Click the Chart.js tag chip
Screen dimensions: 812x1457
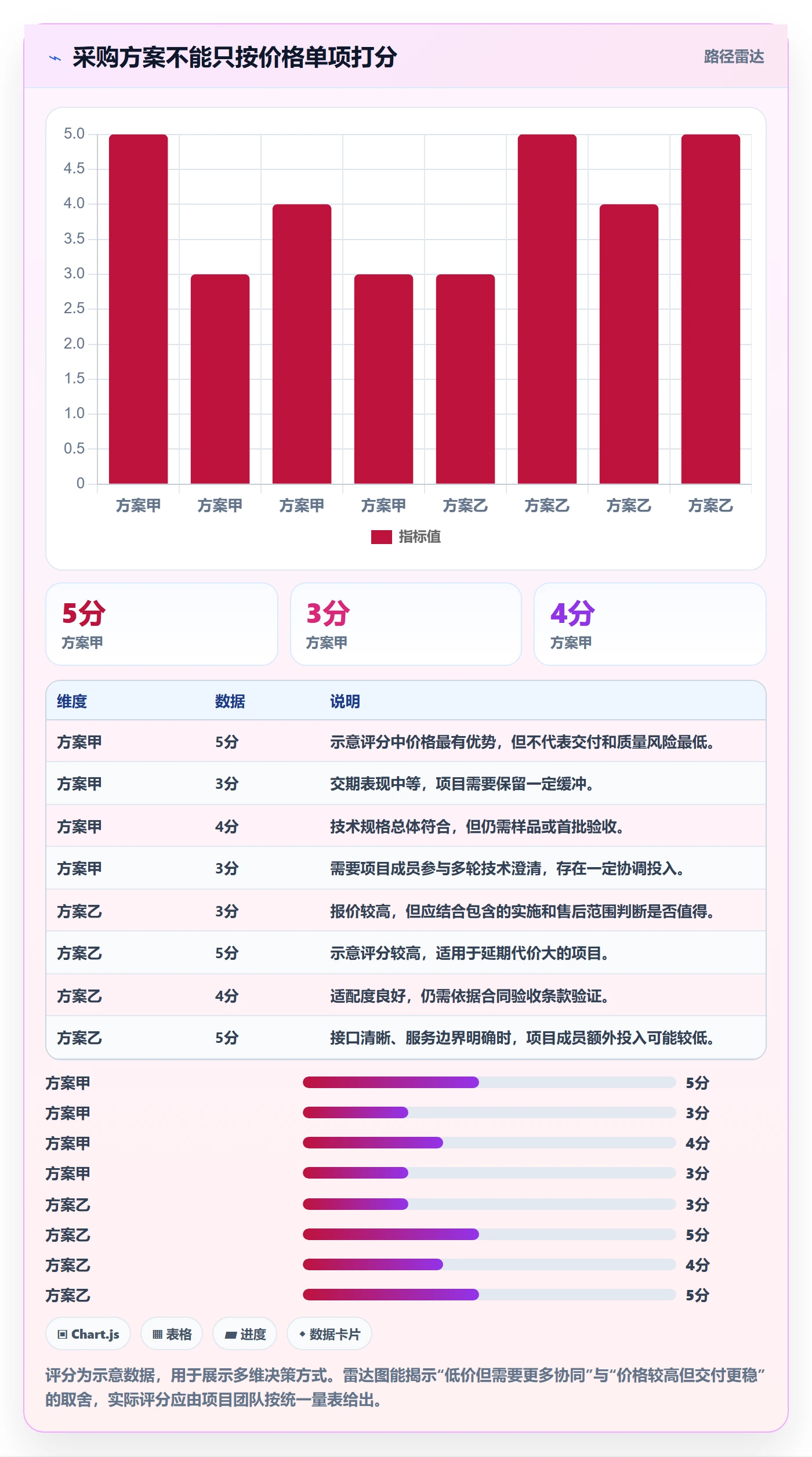point(88,1334)
